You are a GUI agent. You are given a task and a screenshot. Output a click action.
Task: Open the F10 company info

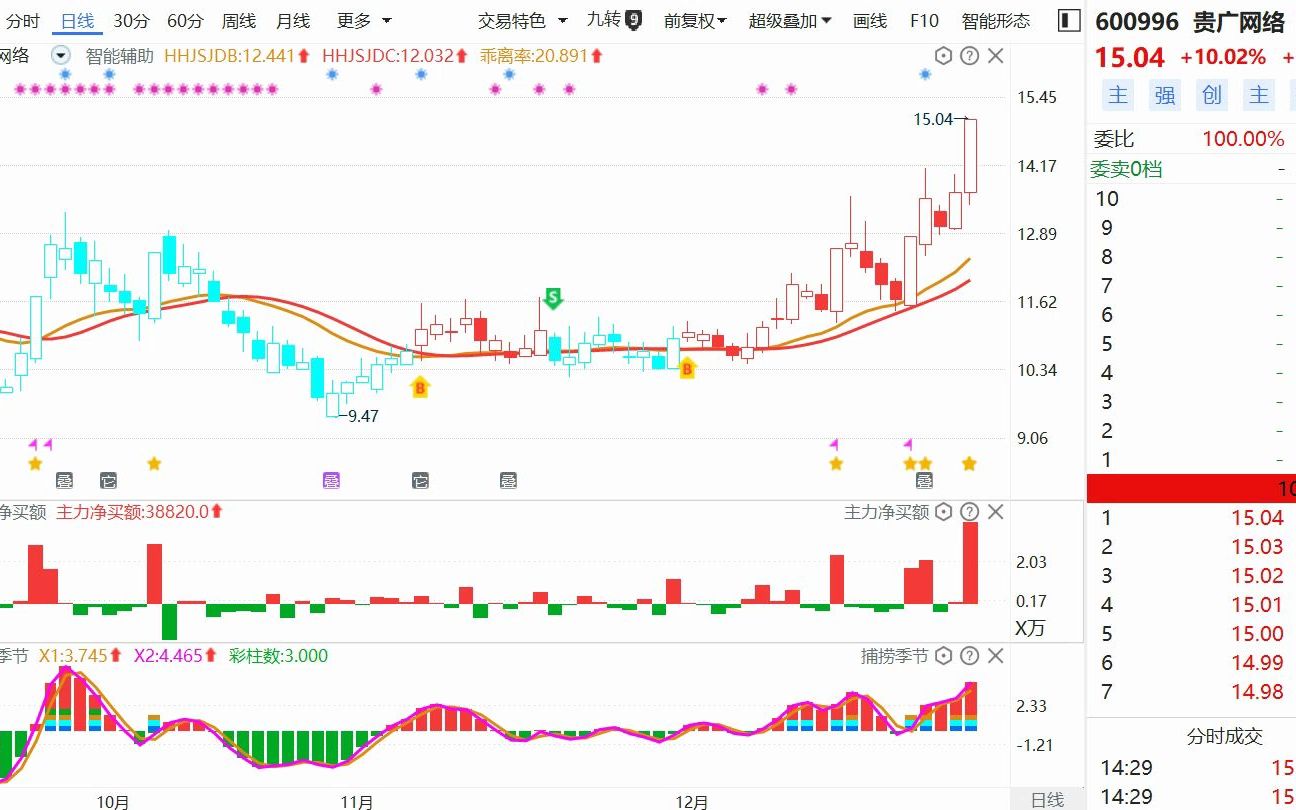click(924, 20)
